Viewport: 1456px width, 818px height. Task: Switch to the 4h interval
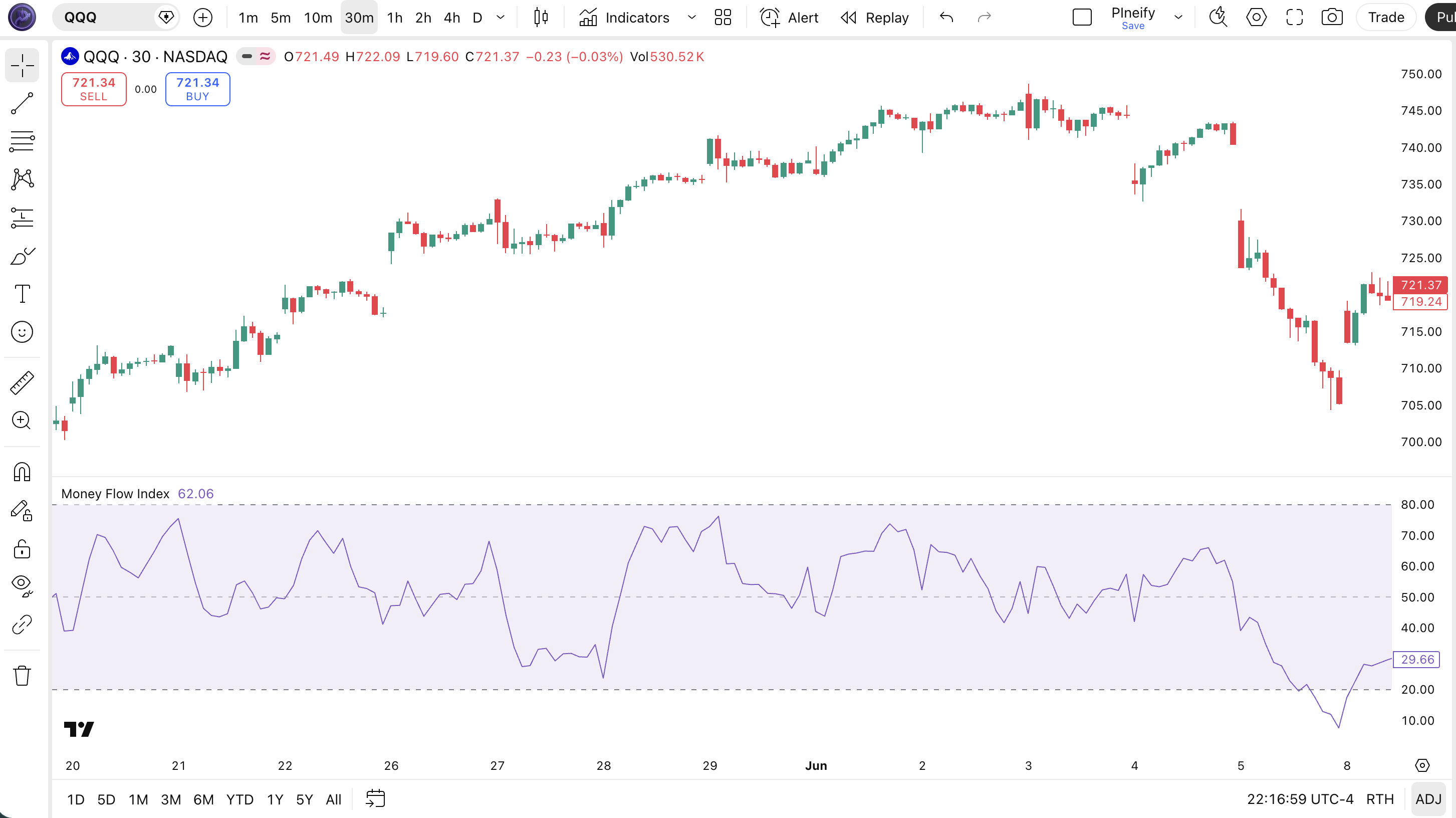(x=451, y=18)
